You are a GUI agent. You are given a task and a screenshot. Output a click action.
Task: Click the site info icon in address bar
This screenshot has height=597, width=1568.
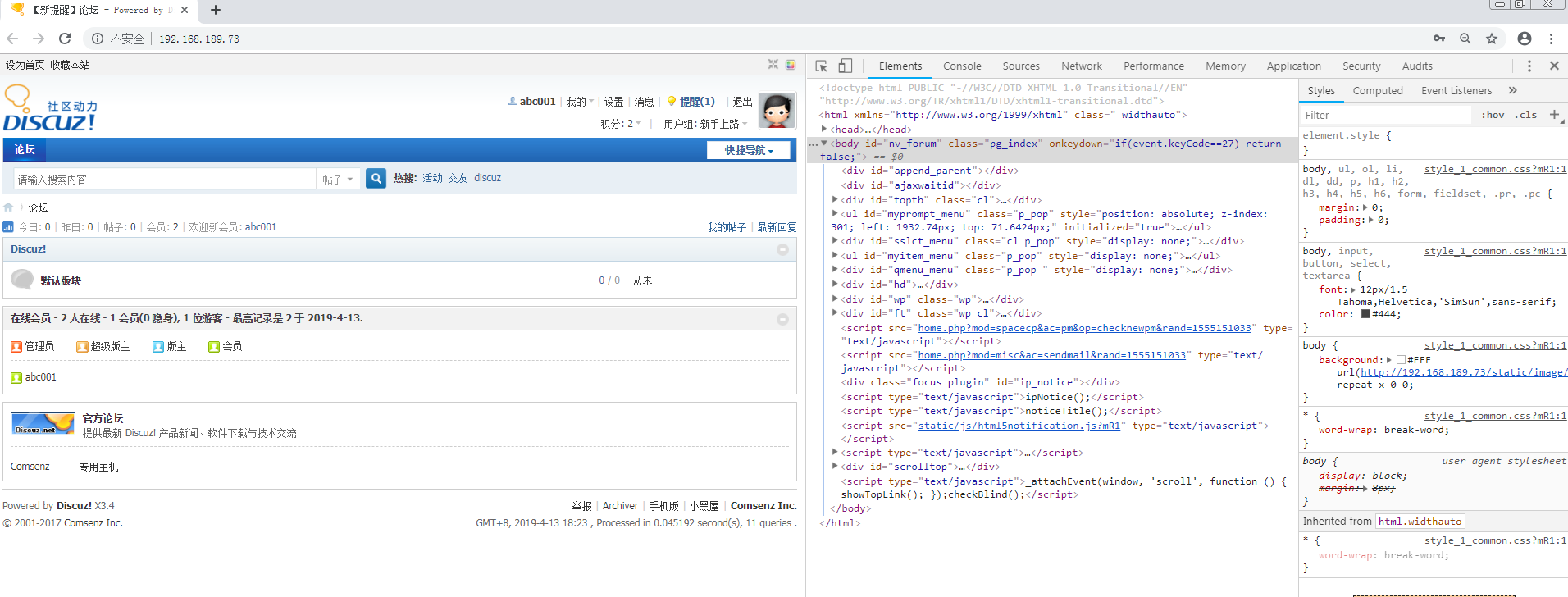[97, 39]
